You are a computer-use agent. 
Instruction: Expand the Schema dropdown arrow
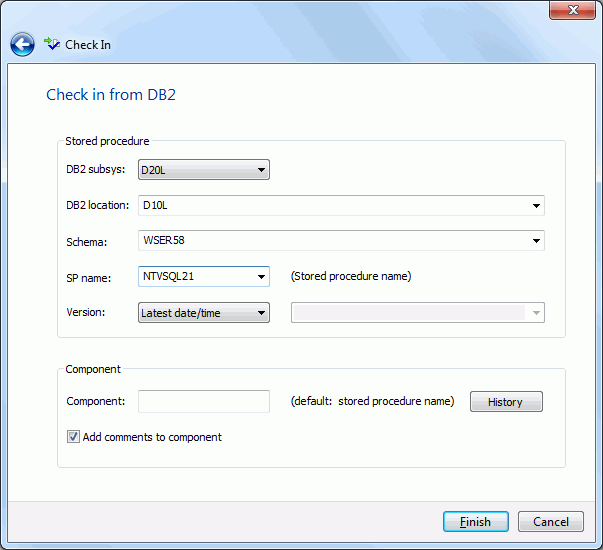(x=536, y=241)
